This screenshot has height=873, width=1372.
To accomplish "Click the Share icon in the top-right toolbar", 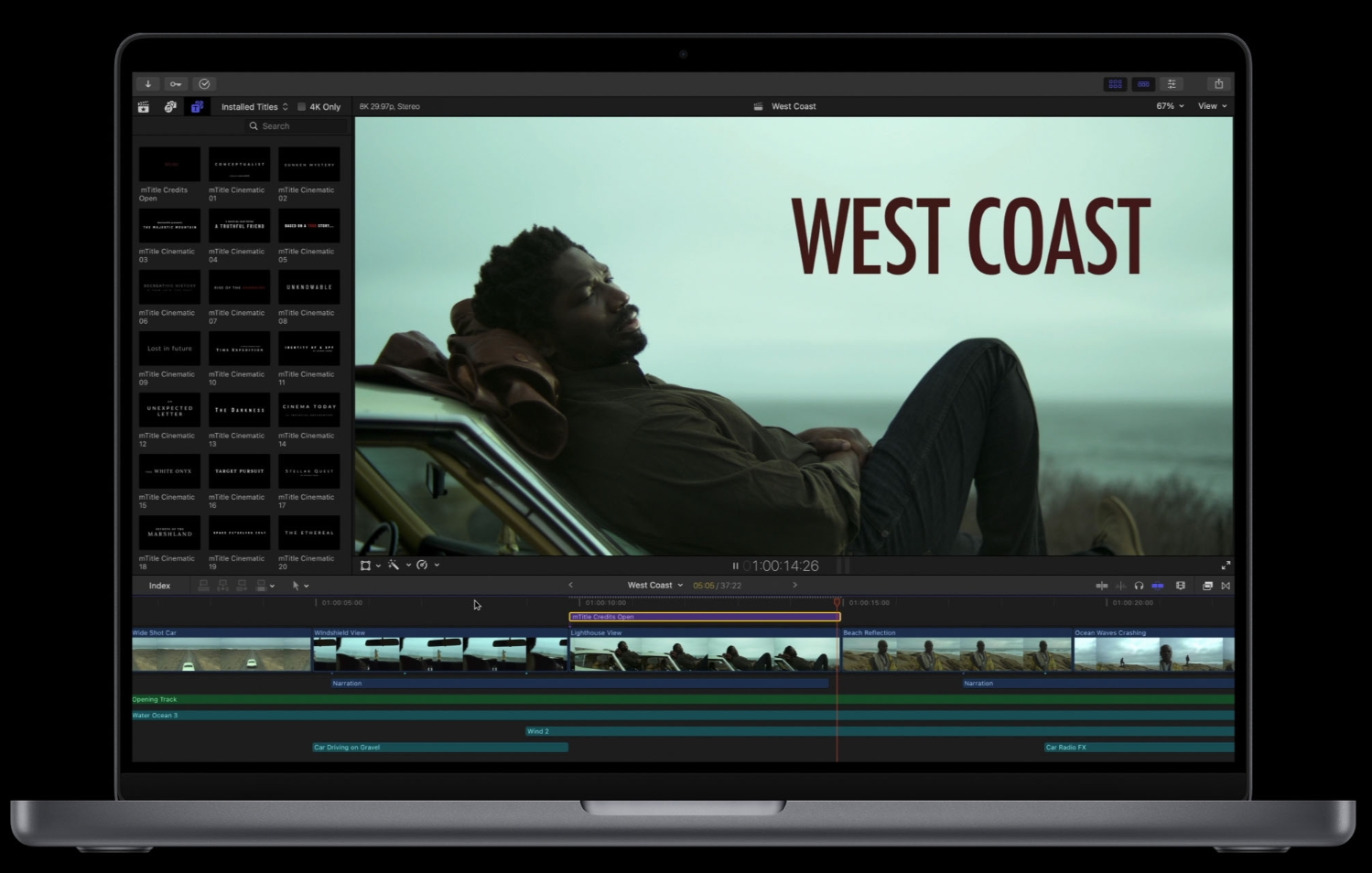I will coord(1219,83).
